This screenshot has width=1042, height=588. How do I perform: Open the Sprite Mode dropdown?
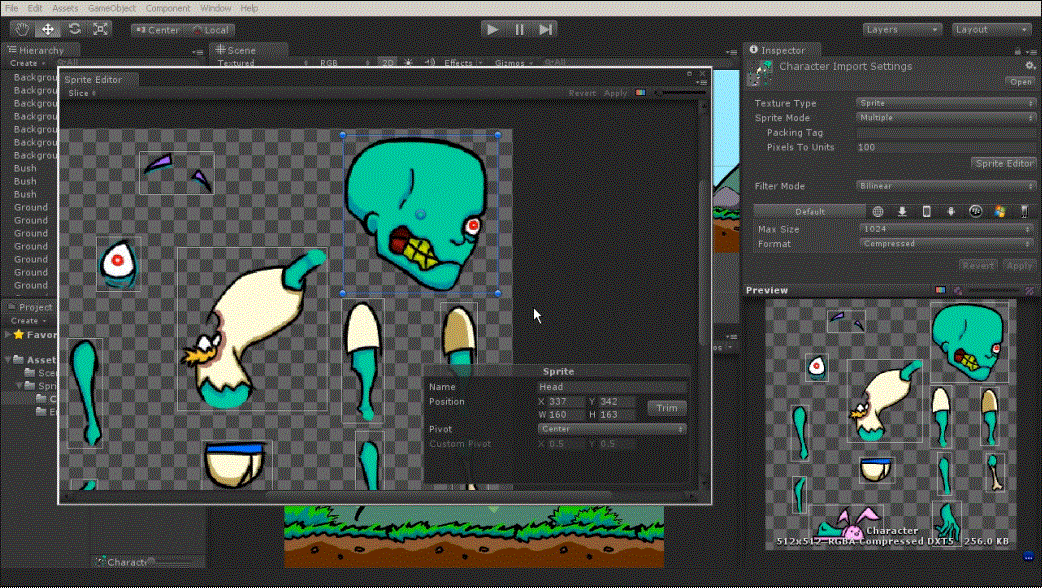coord(946,118)
